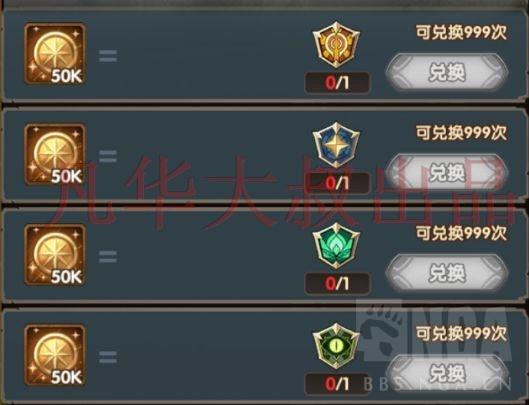Click the equals sign in the fourth row
529x405 pixels.
pyautogui.click(x=108, y=357)
